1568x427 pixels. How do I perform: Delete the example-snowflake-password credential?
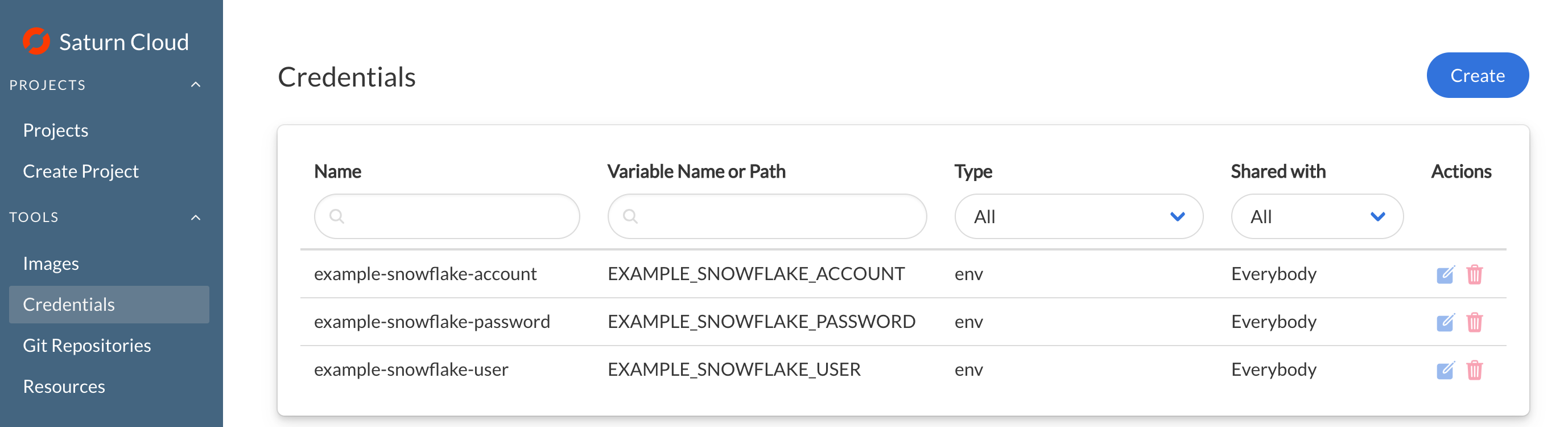(1474, 322)
